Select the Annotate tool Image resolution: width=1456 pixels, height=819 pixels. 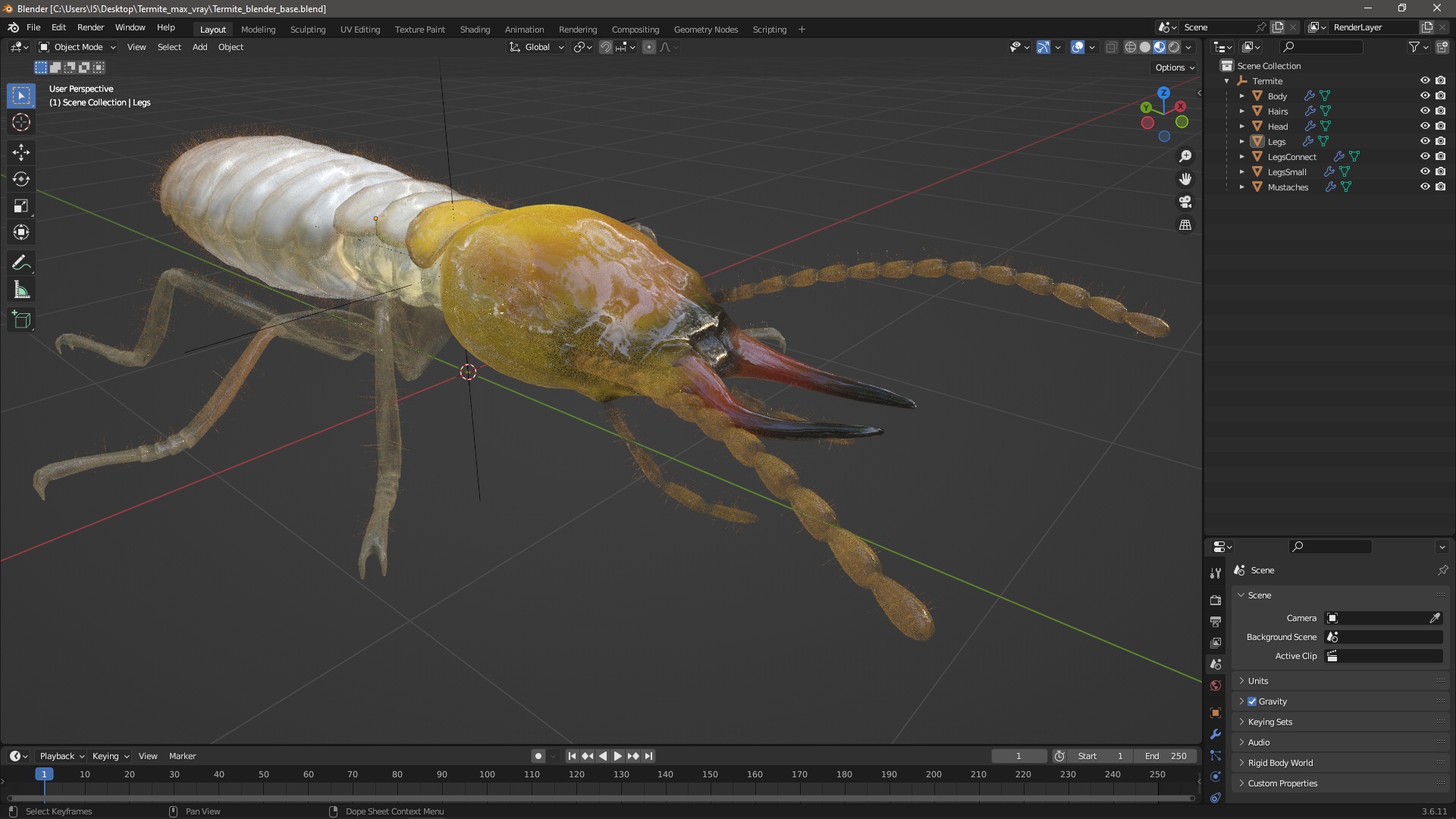[x=21, y=263]
